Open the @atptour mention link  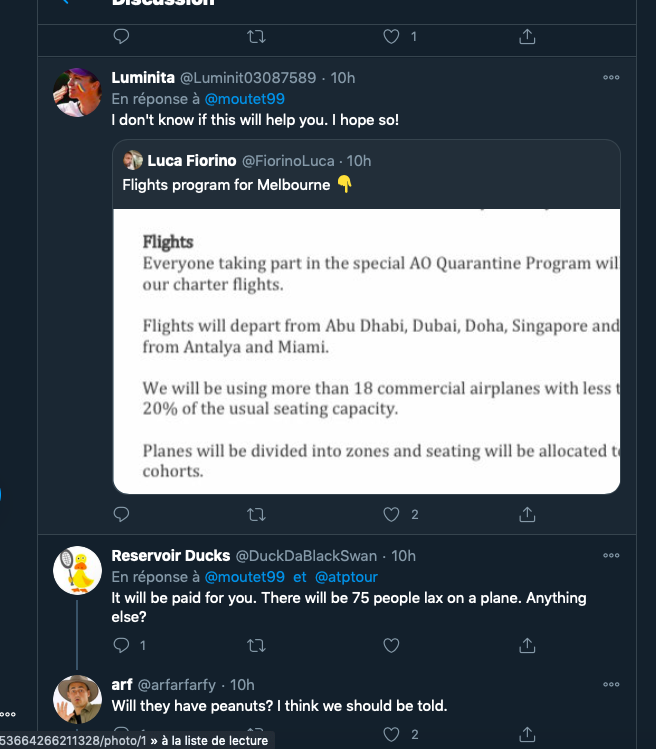(346, 577)
